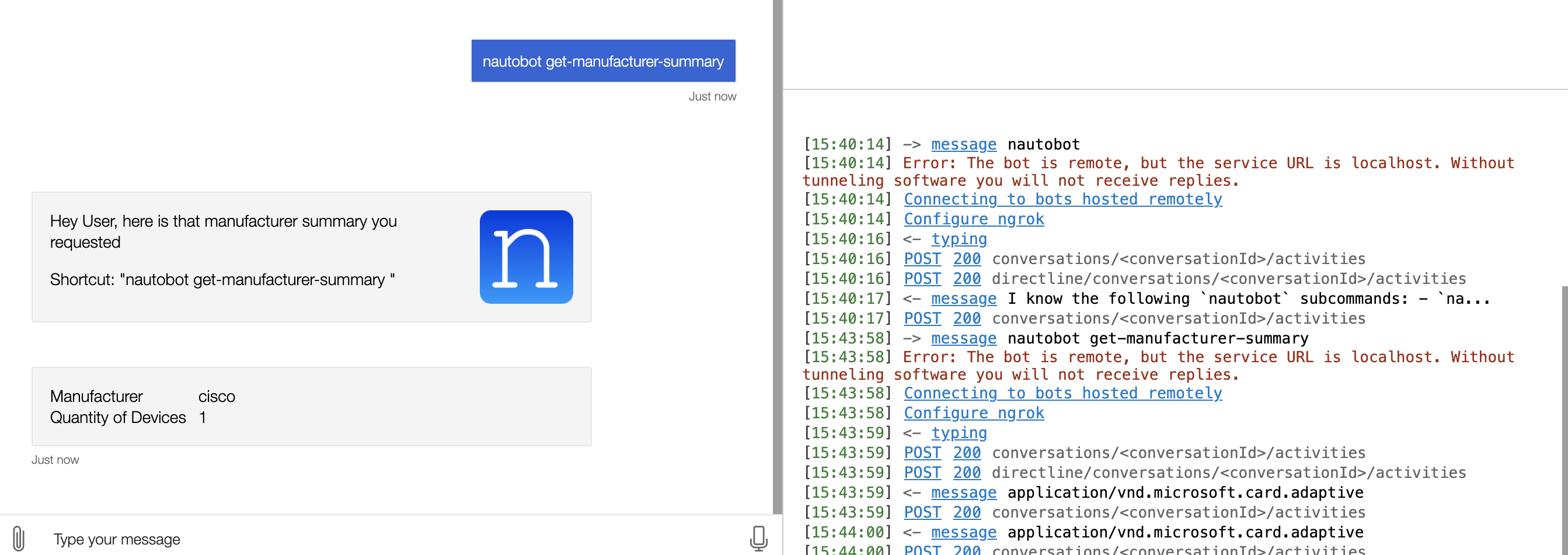Open the first 'Connecting to bots hosted remotely' link at 15:40:14
The width and height of the screenshot is (1568, 555).
click(x=1062, y=199)
